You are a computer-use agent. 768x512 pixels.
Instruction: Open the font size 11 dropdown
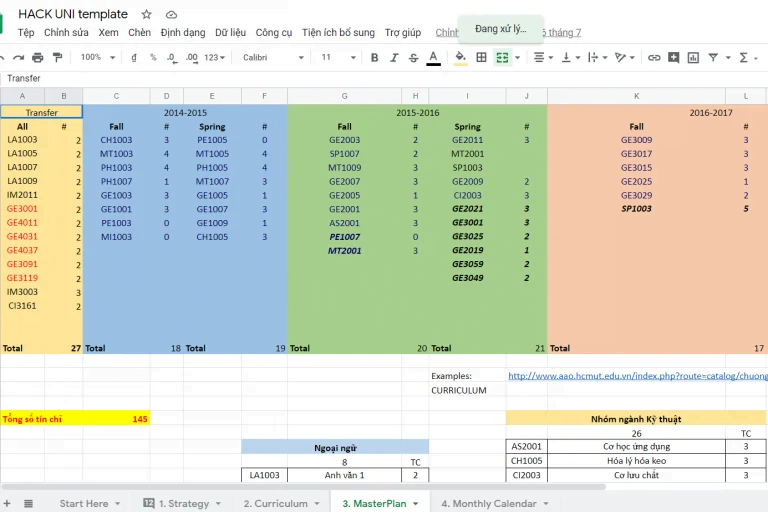coord(336,58)
